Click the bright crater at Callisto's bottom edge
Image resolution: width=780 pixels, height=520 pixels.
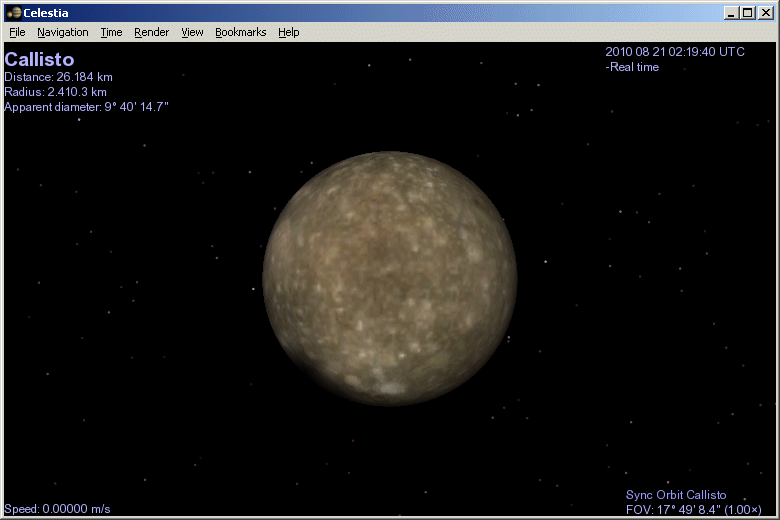pyautogui.click(x=390, y=388)
